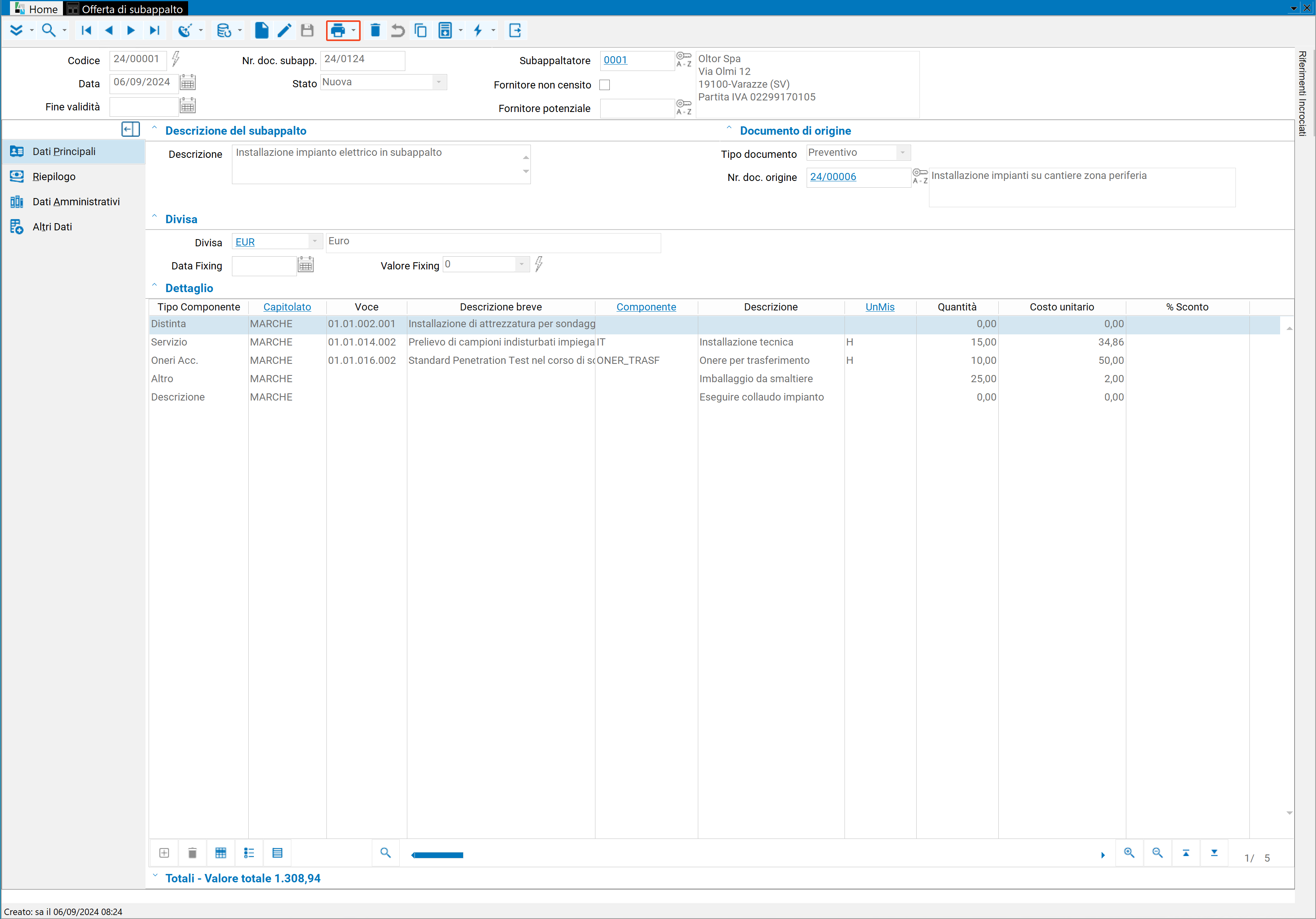Open the Dati Principali section
The image size is (1316, 919).
click(x=73, y=151)
